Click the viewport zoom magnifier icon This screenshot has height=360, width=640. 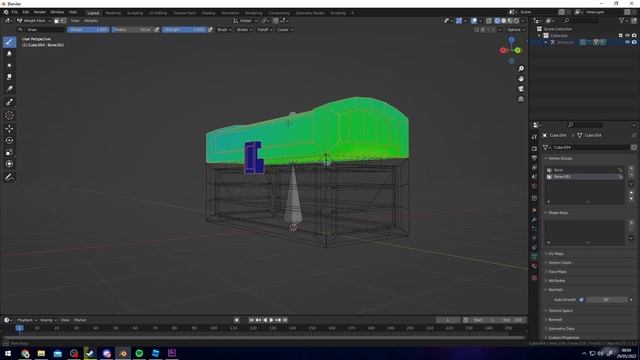pos(521,69)
